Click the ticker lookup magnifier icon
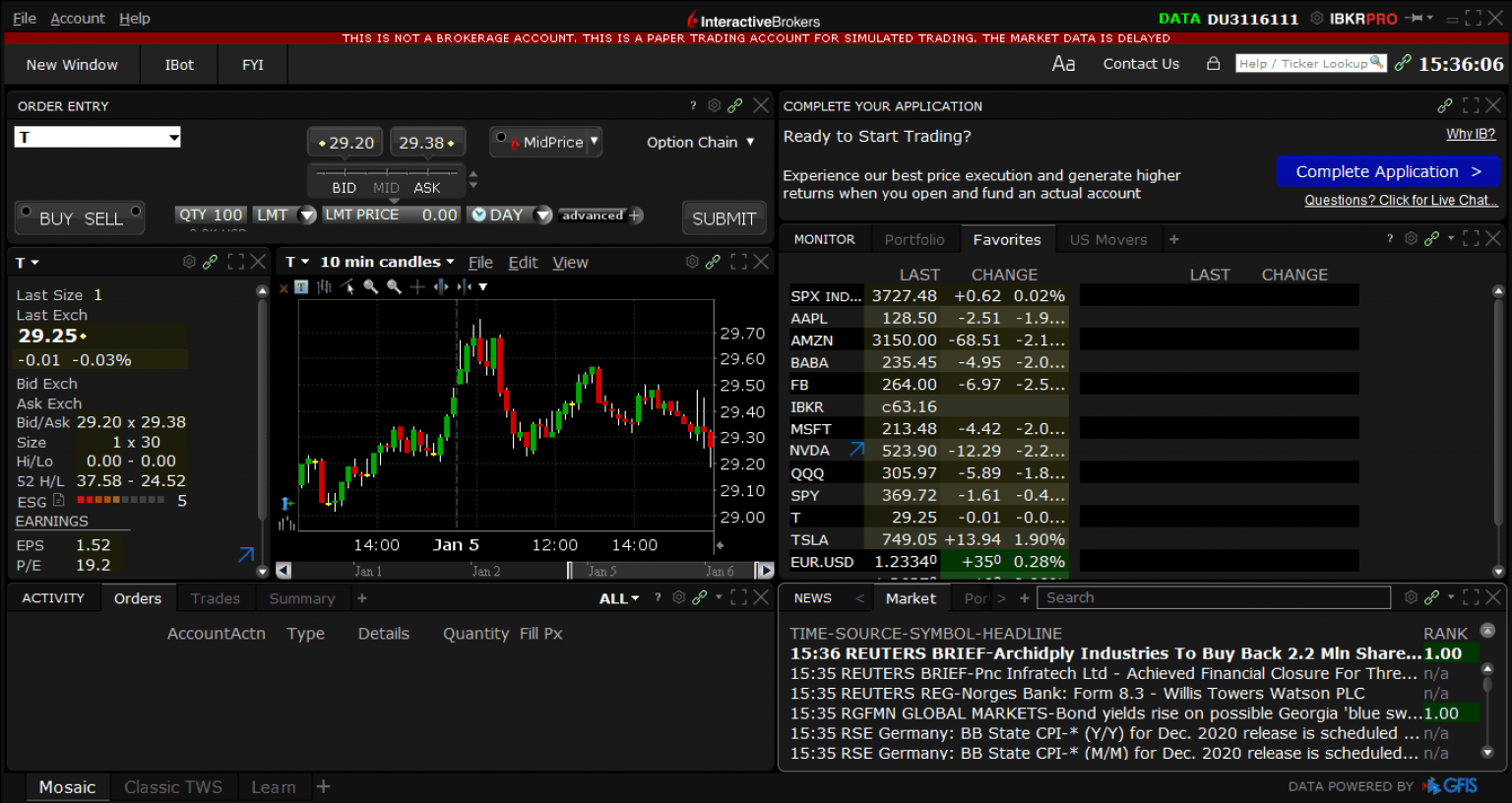Image resolution: width=1512 pixels, height=803 pixels. point(1378,62)
